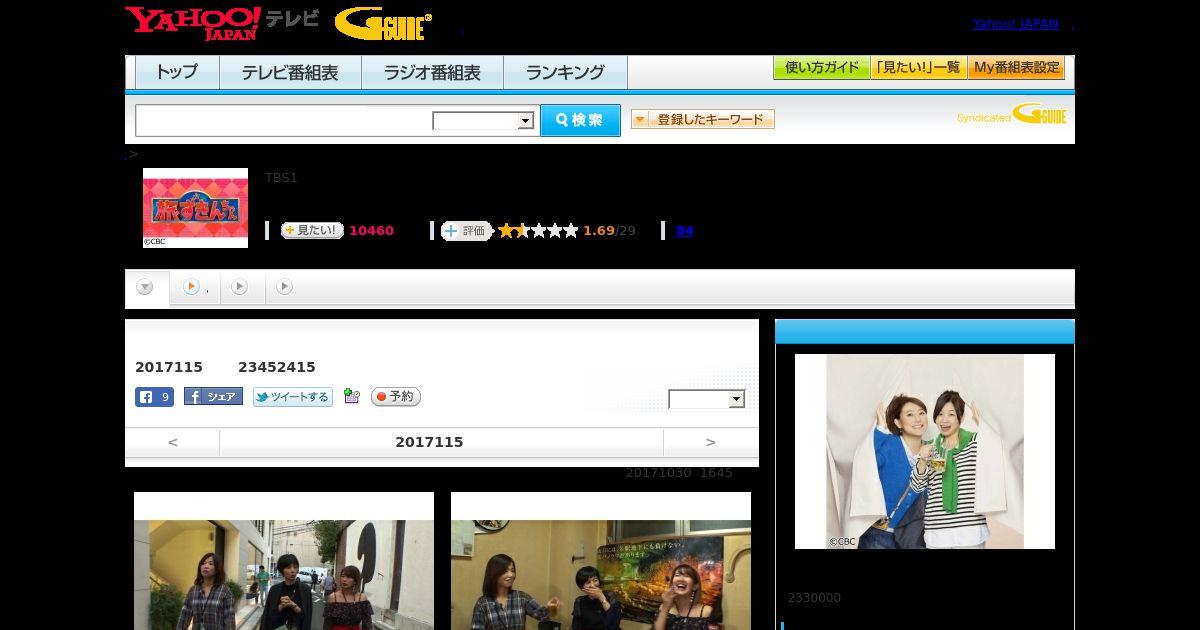Screen dimensions: 1200x630
Task: Open the ラジオ番組表 tab
Action: (432, 72)
